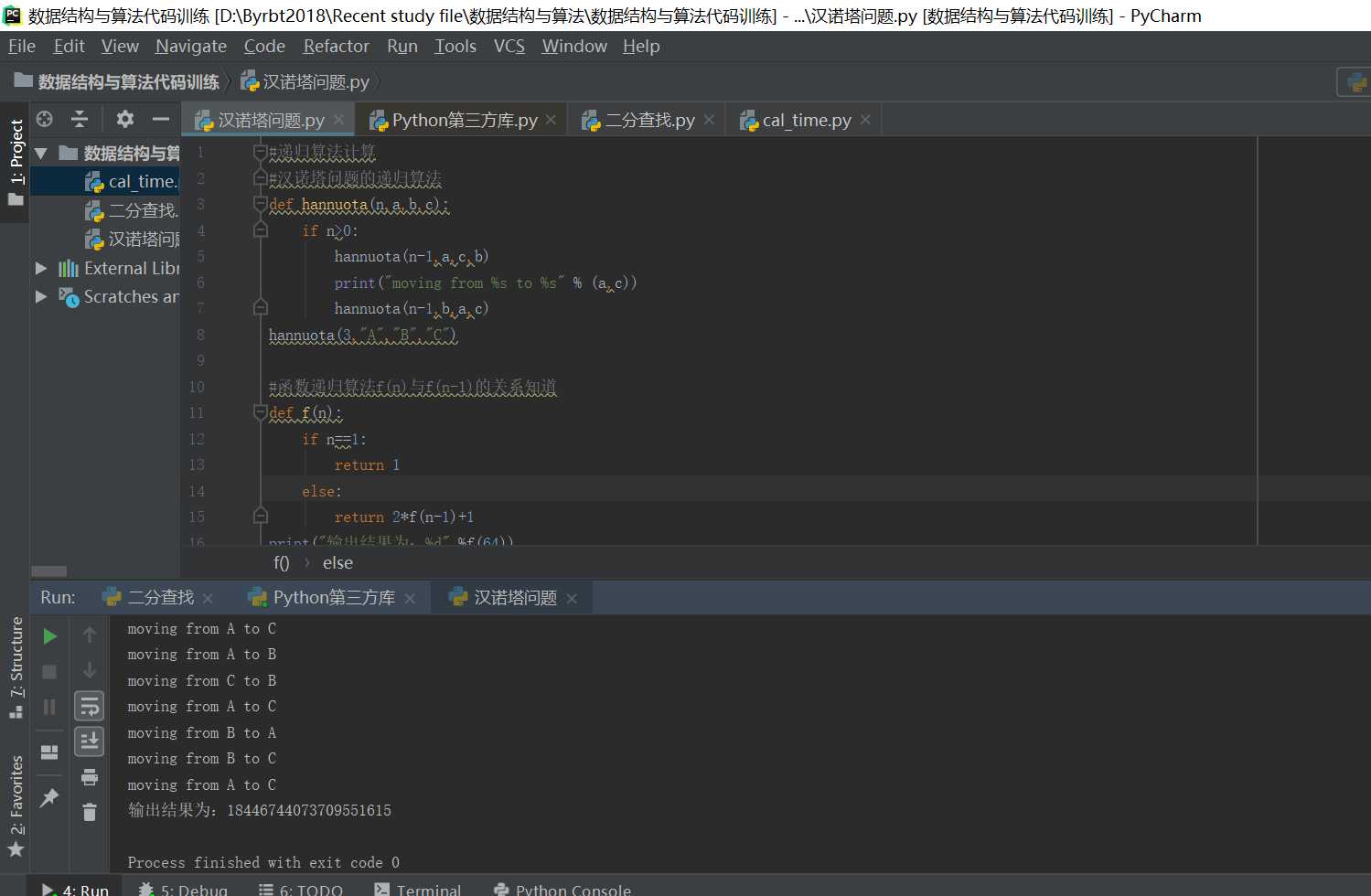Toggle scroll to end of console output
Image resolution: width=1371 pixels, height=896 pixels.
(x=90, y=741)
